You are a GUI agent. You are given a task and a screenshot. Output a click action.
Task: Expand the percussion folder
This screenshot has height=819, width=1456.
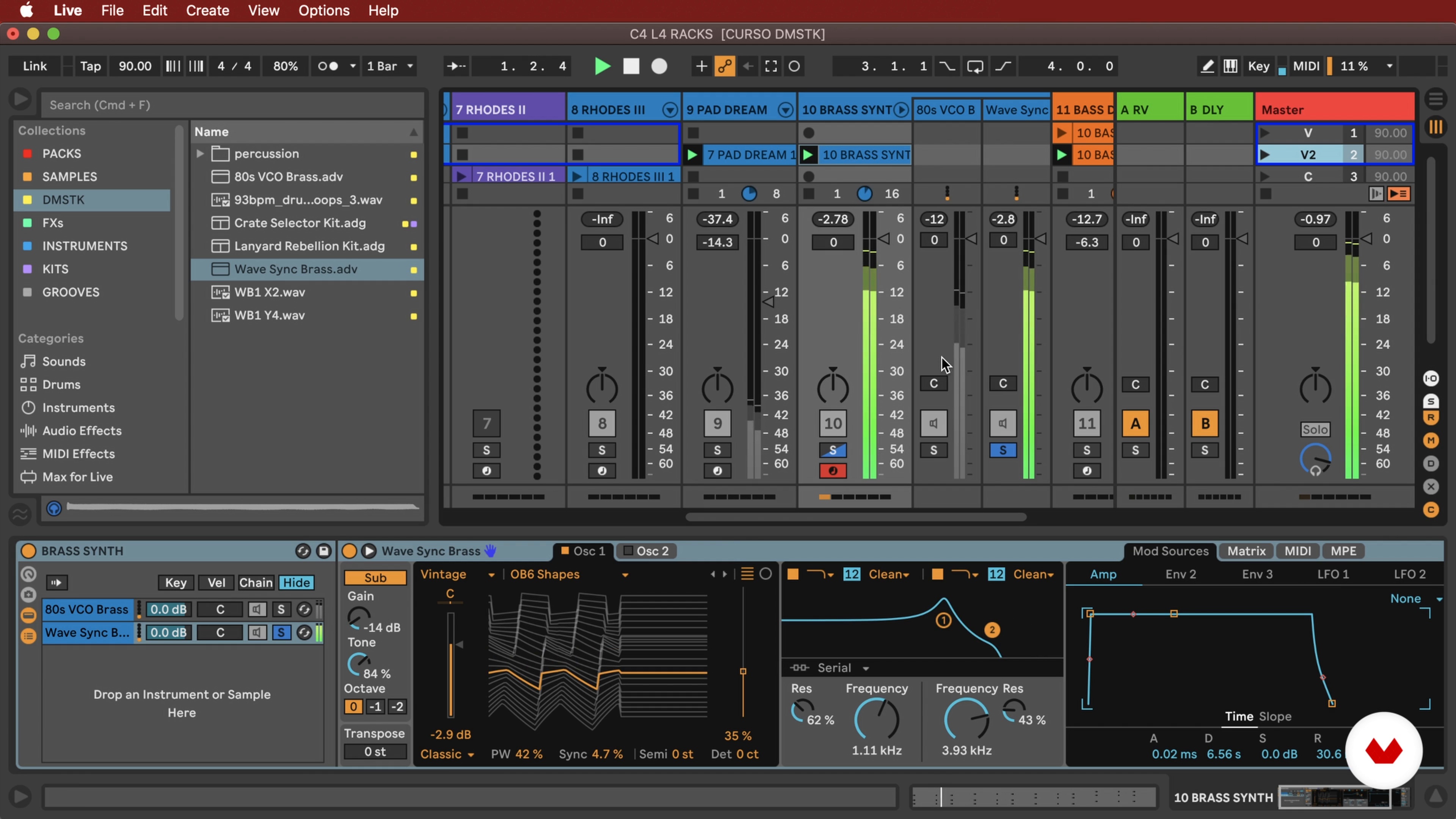[x=199, y=154]
